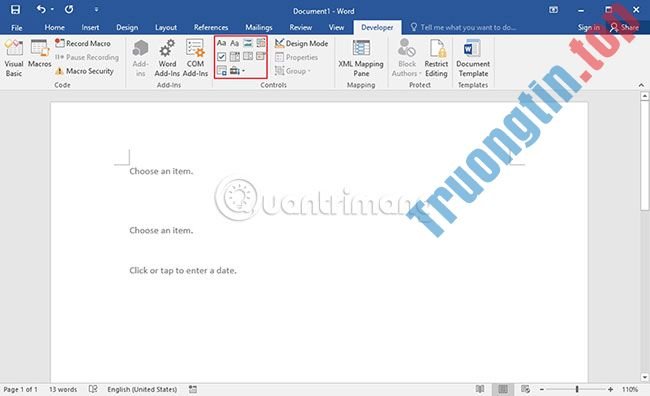Switch to the Home tab
Image resolution: width=650 pixels, height=396 pixels.
click(54, 27)
